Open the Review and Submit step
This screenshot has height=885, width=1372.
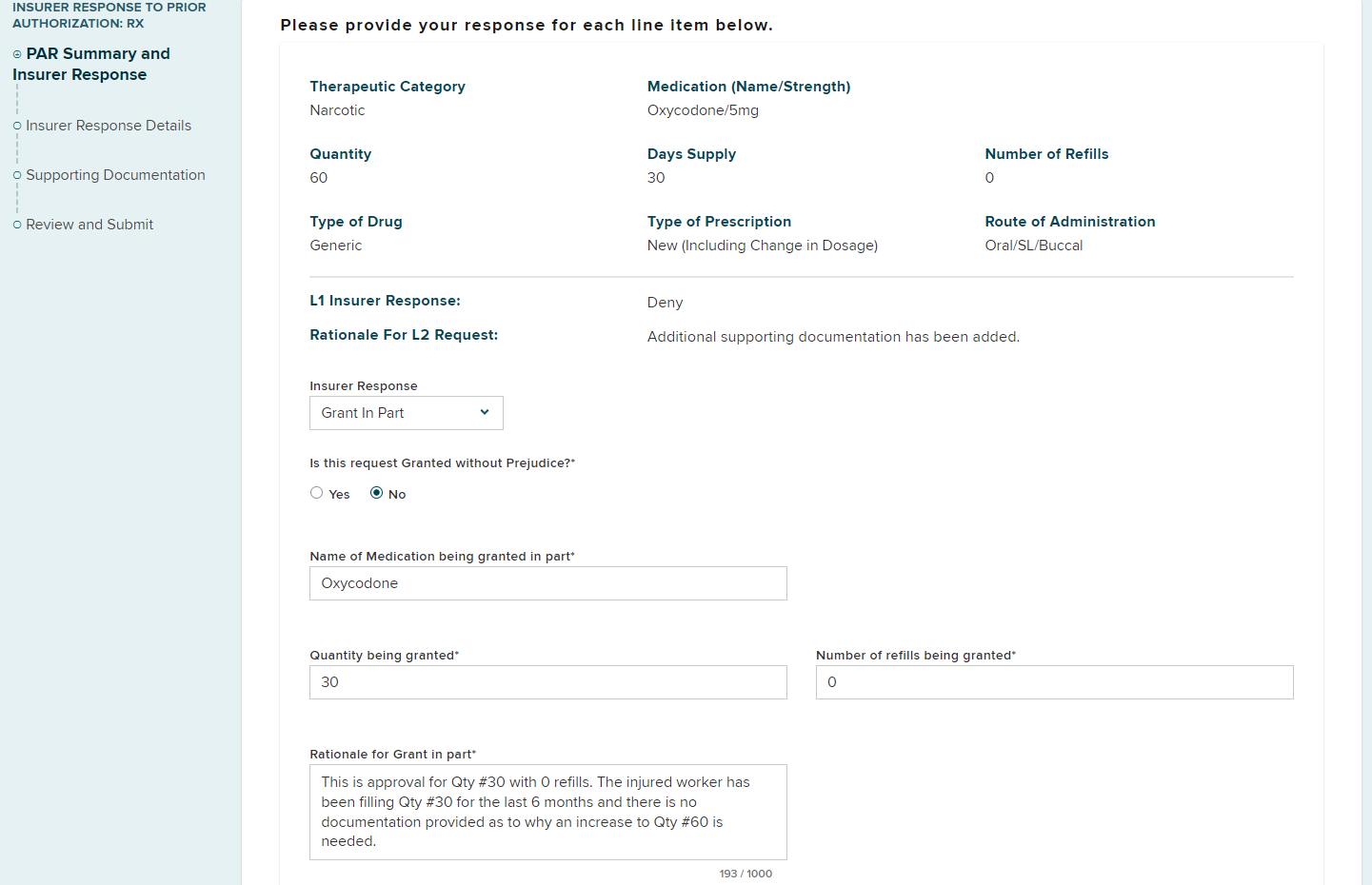[x=89, y=225]
